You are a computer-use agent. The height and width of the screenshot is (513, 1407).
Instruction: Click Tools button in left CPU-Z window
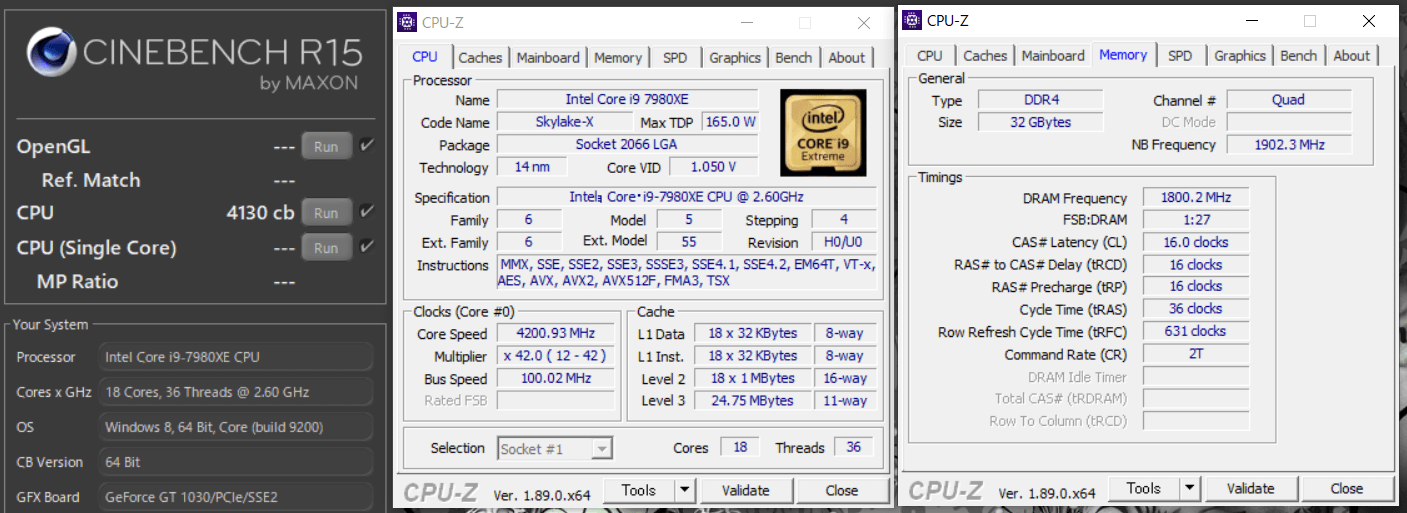click(638, 490)
